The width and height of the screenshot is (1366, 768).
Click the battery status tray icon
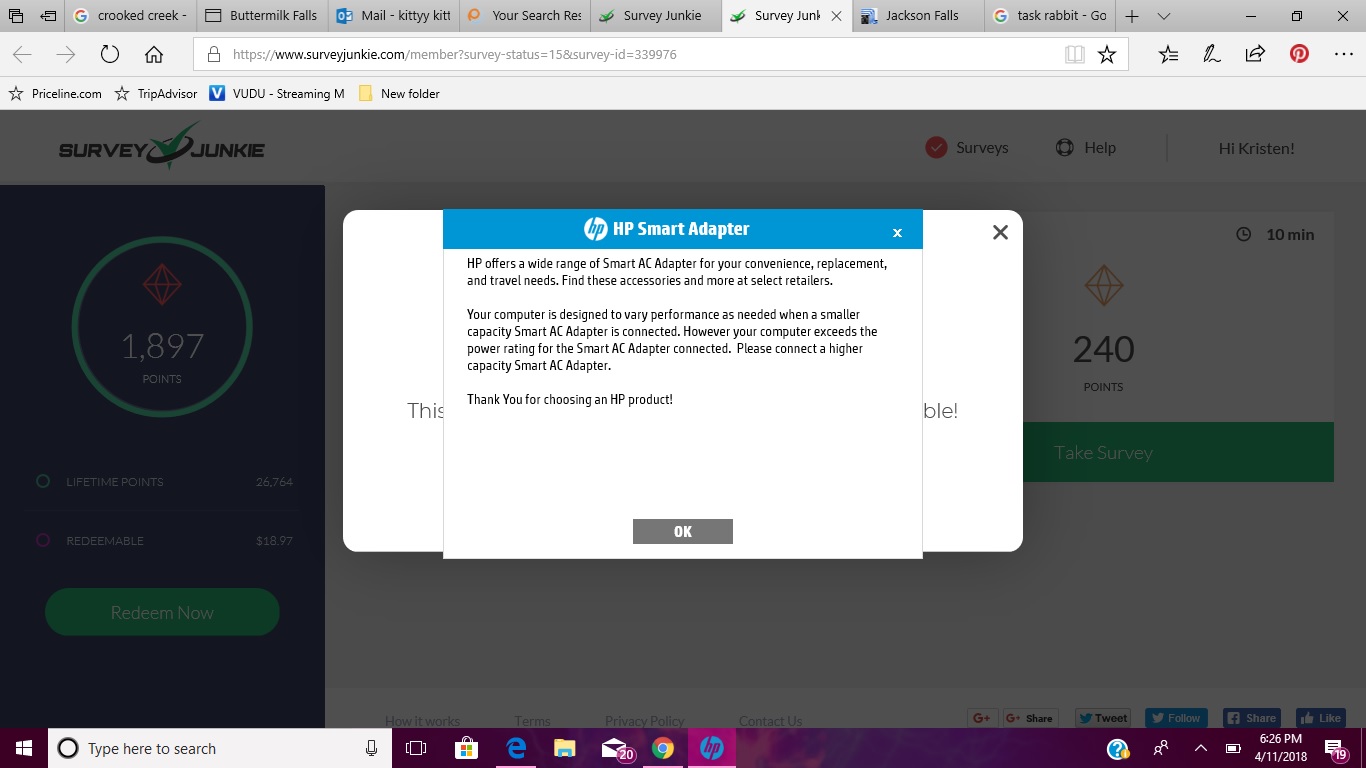1234,748
